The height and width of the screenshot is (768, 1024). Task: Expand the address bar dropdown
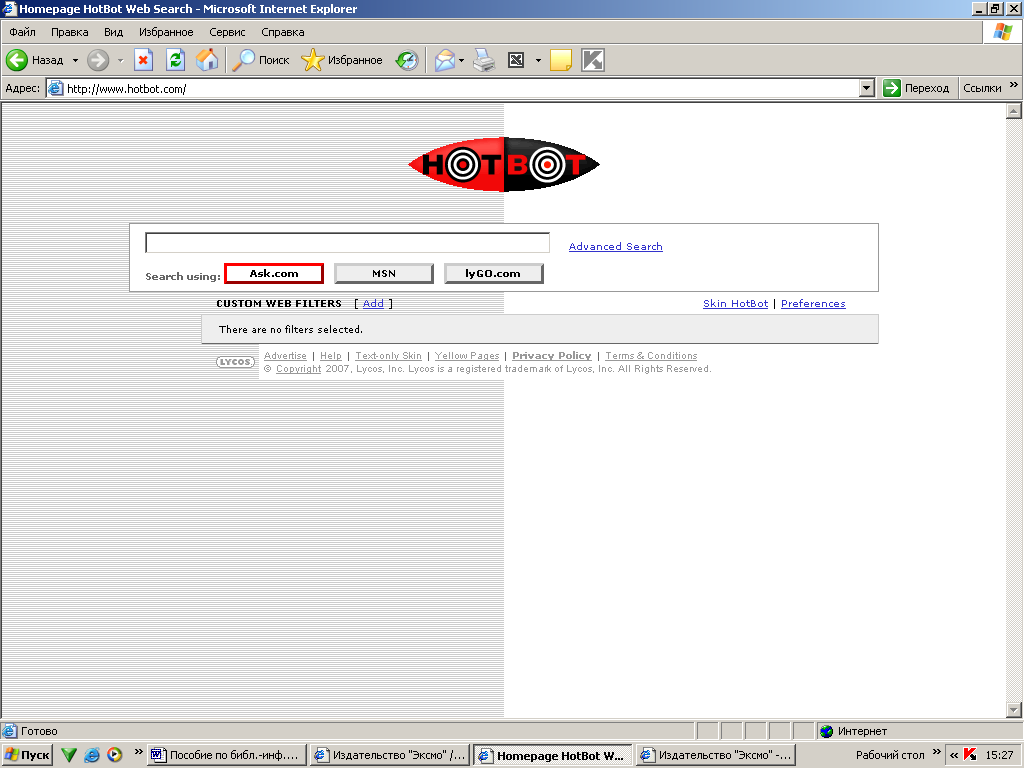(x=867, y=88)
